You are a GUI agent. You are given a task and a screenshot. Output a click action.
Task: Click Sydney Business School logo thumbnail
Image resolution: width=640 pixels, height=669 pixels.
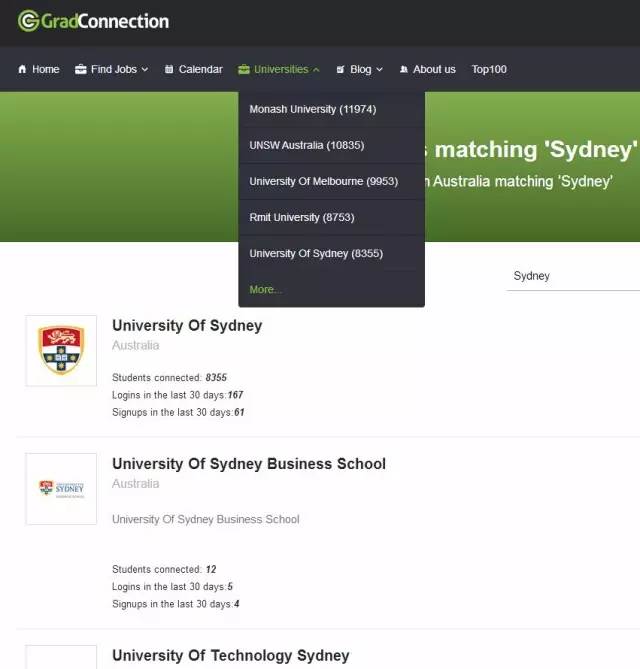pyautogui.click(x=61, y=489)
